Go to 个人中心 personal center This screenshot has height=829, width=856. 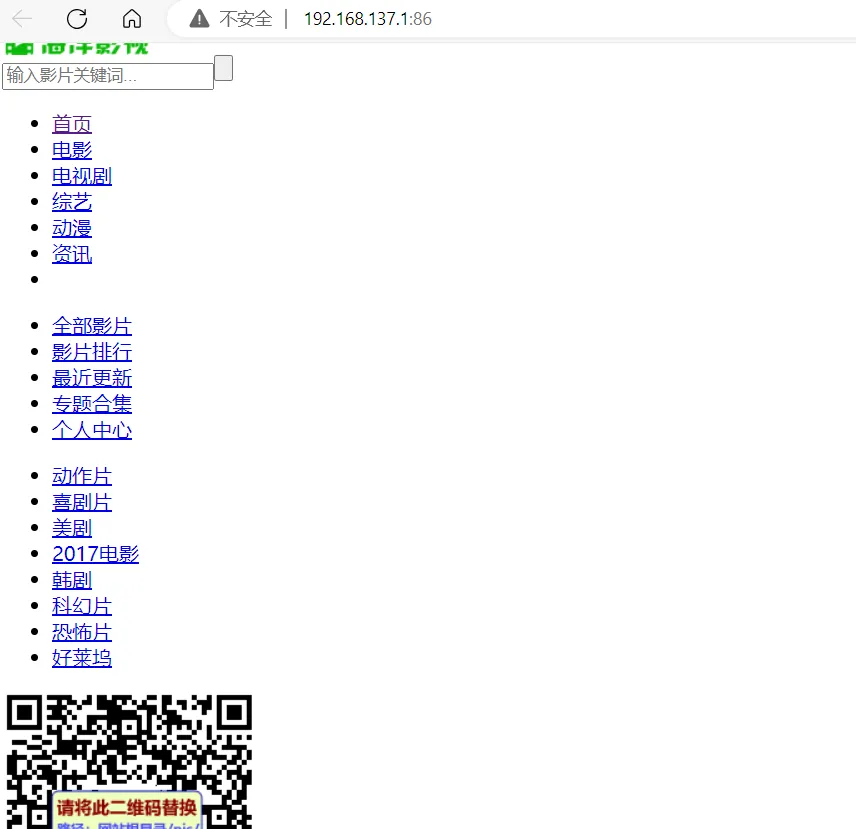point(92,429)
